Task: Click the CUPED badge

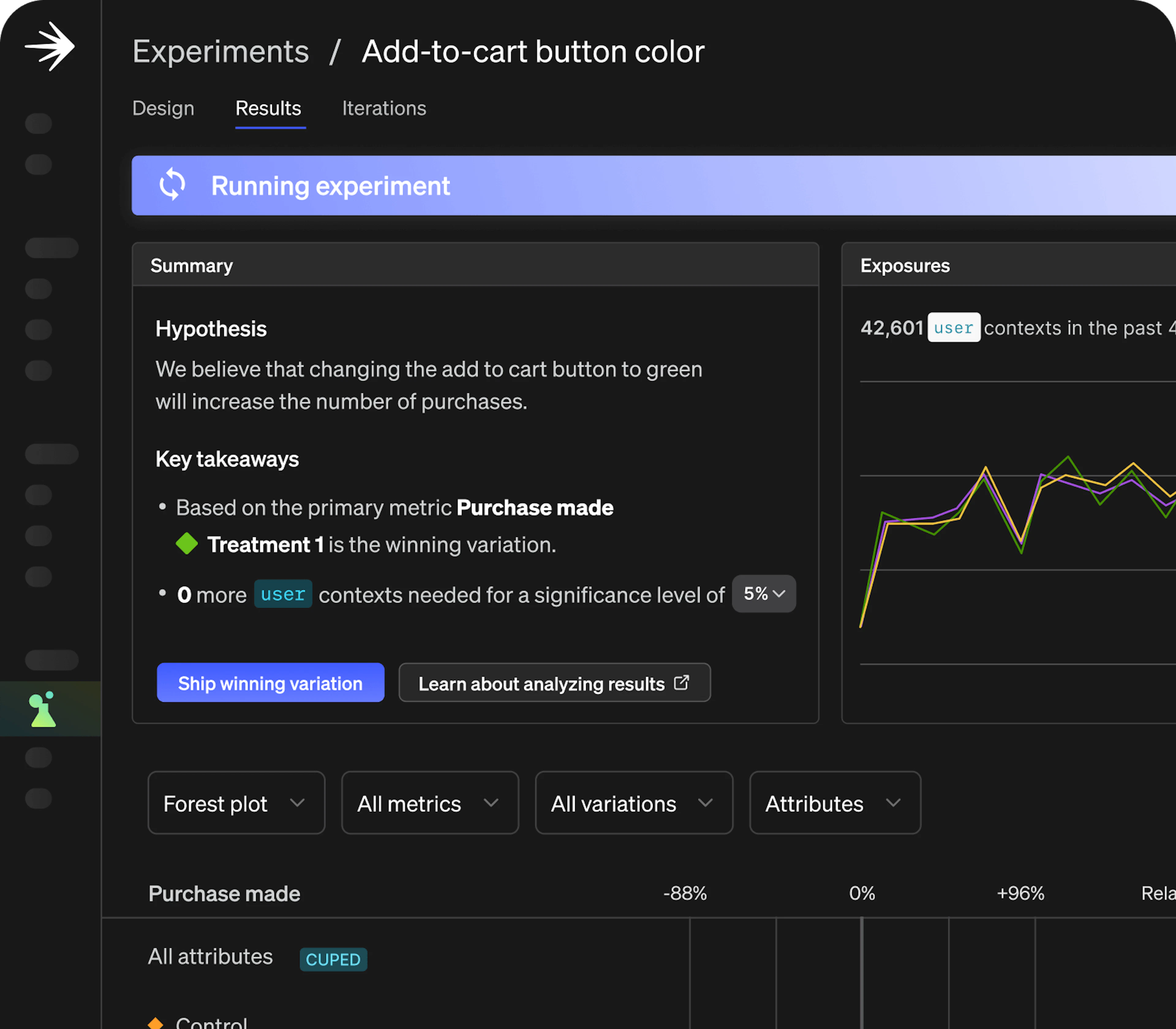Action: click(333, 959)
